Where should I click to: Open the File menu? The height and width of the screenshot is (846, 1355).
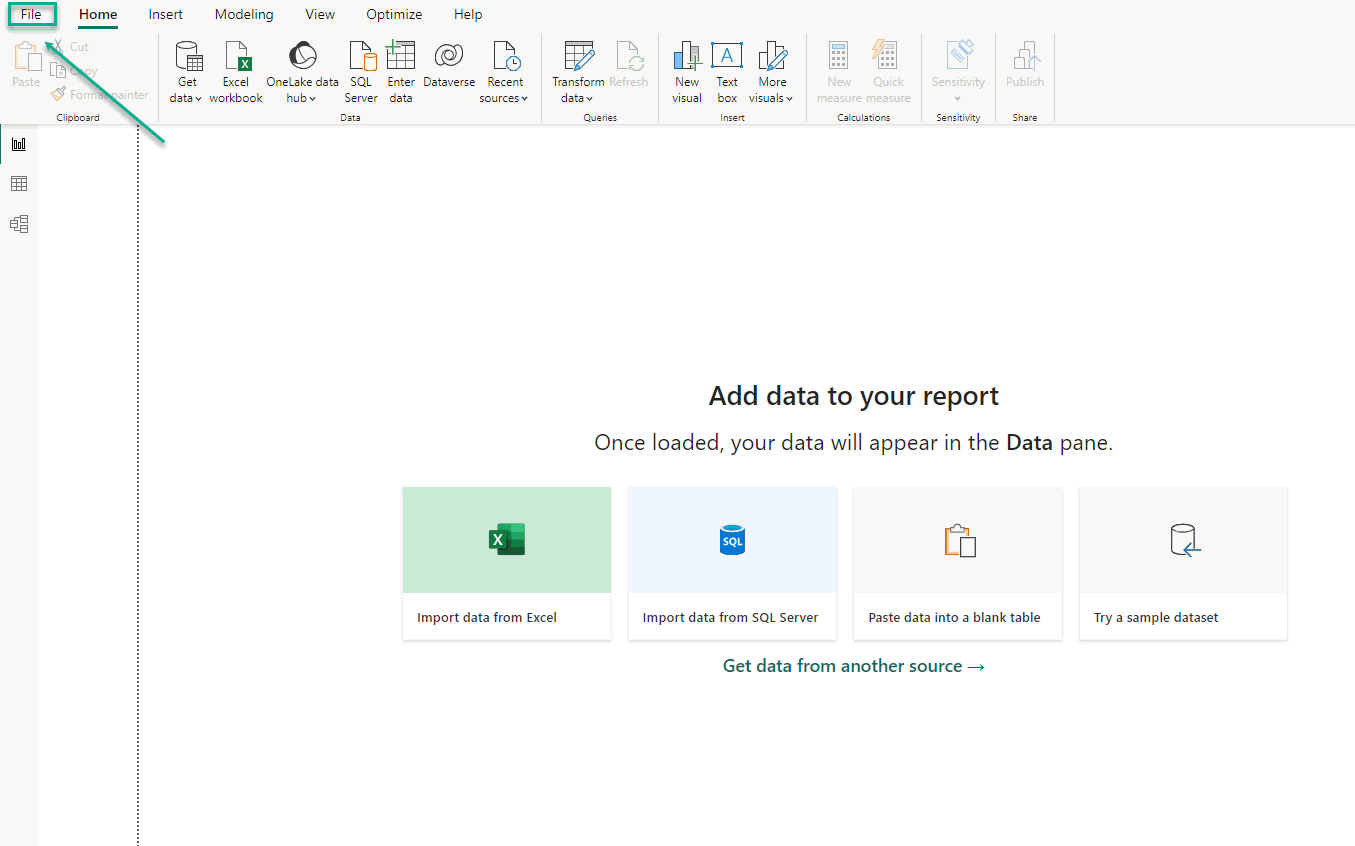pyautogui.click(x=31, y=14)
